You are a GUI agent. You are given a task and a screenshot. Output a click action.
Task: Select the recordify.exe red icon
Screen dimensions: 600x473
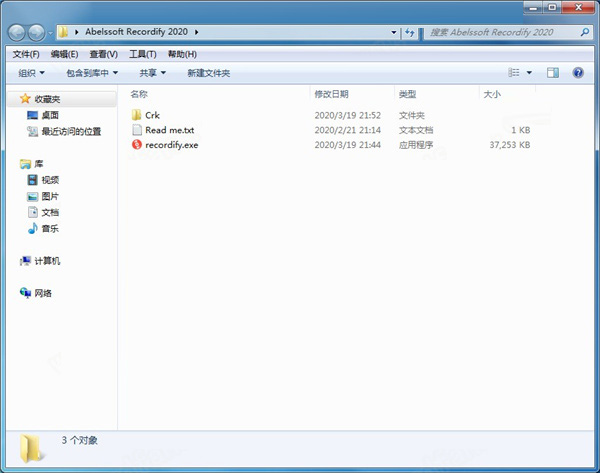click(137, 144)
